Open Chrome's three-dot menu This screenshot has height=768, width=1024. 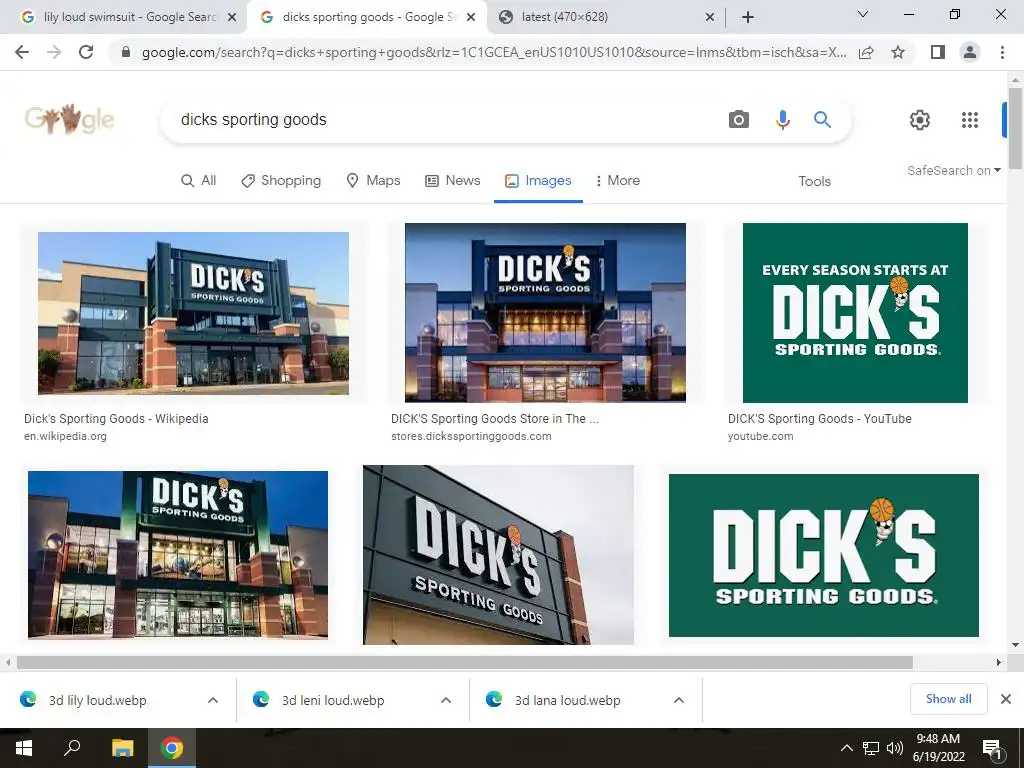1002,52
